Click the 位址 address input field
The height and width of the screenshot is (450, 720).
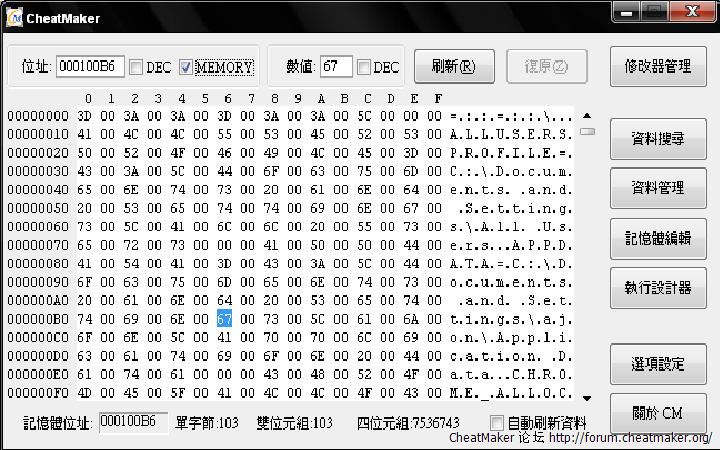[90, 67]
